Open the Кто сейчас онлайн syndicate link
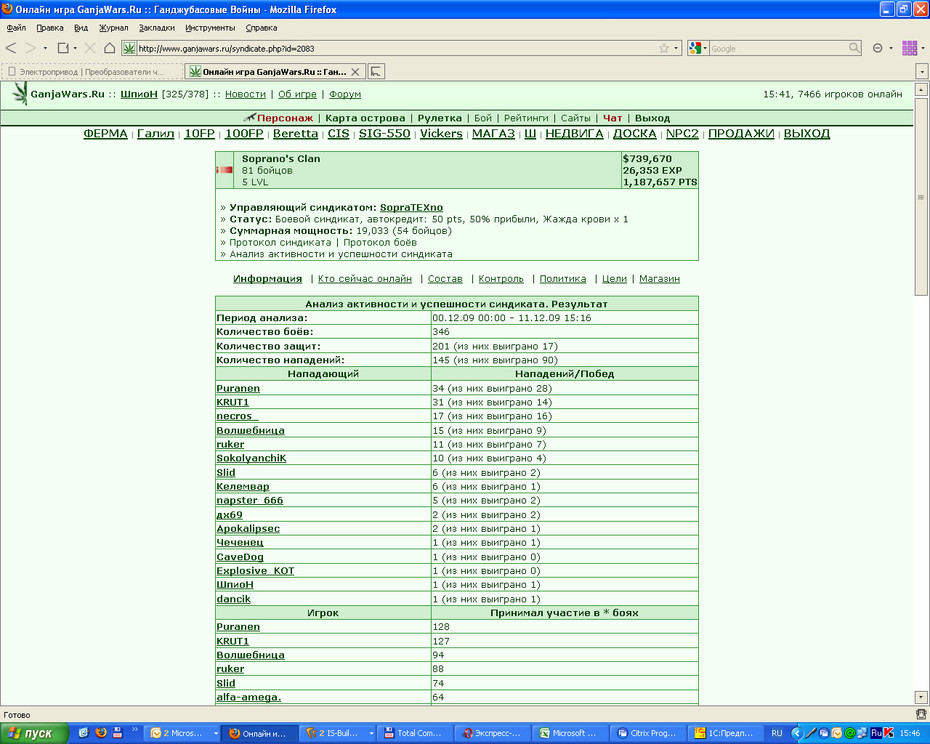The height and width of the screenshot is (744, 930). (365, 279)
